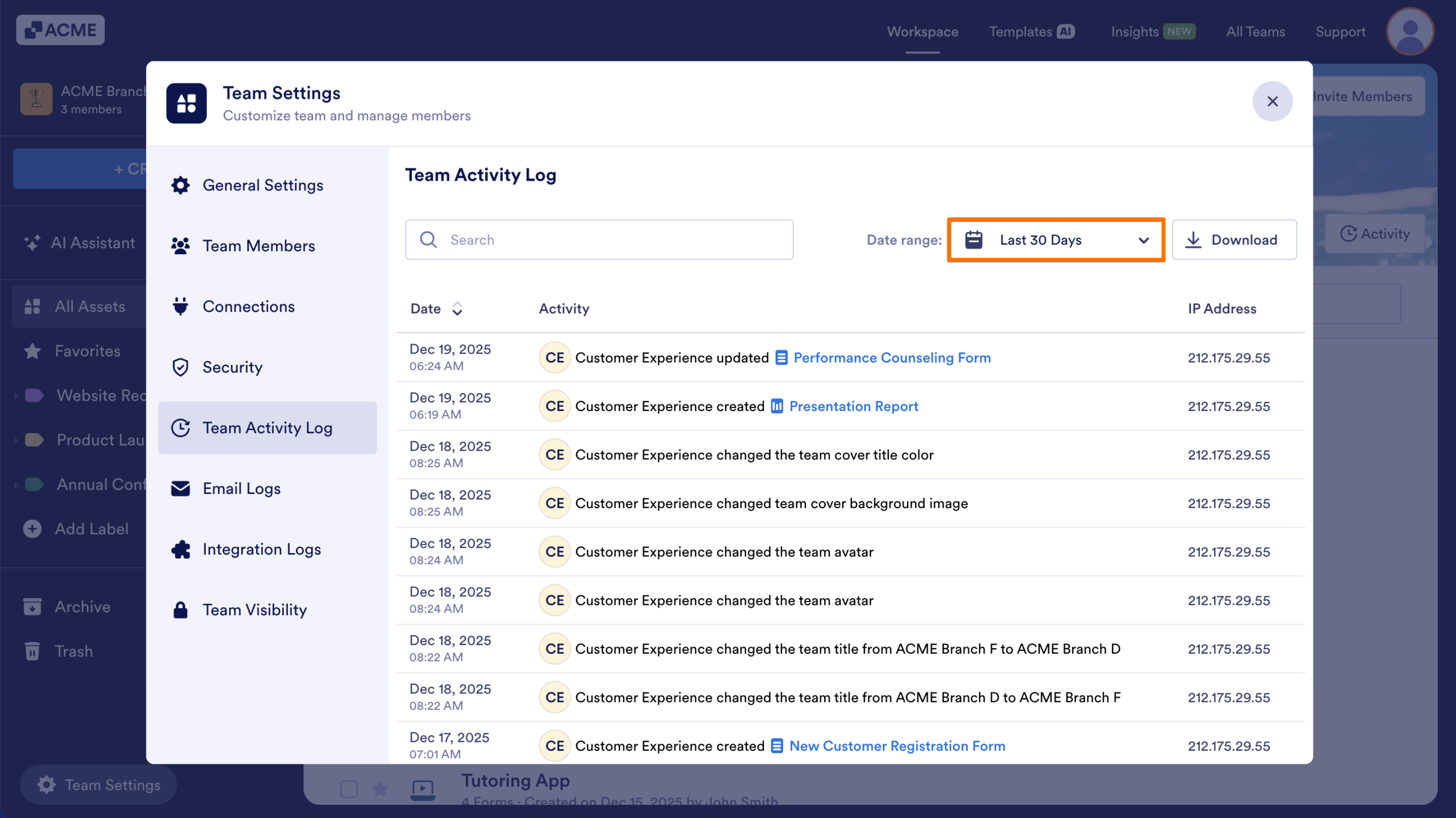Click the activity log search field

click(599, 239)
